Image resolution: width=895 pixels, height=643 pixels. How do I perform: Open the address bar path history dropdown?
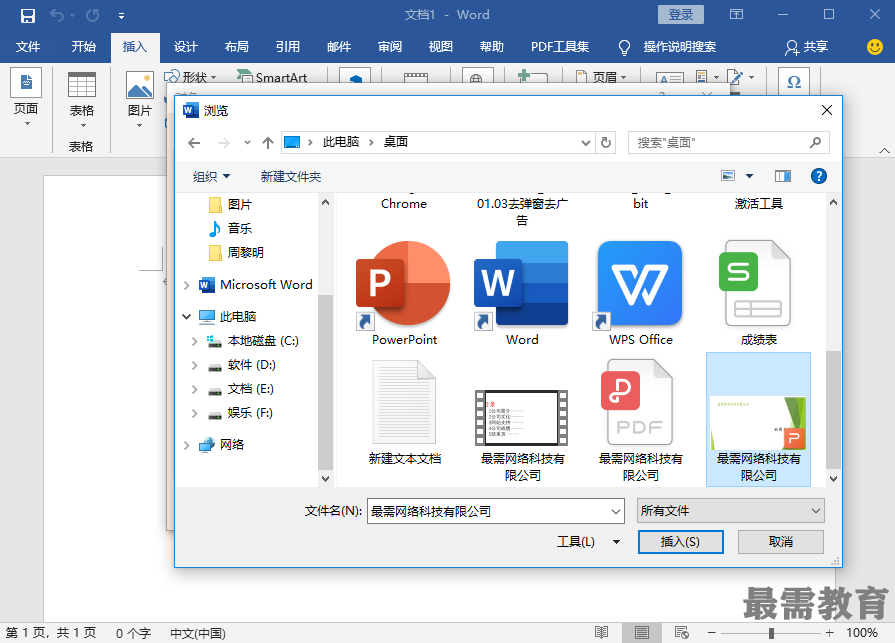[586, 143]
